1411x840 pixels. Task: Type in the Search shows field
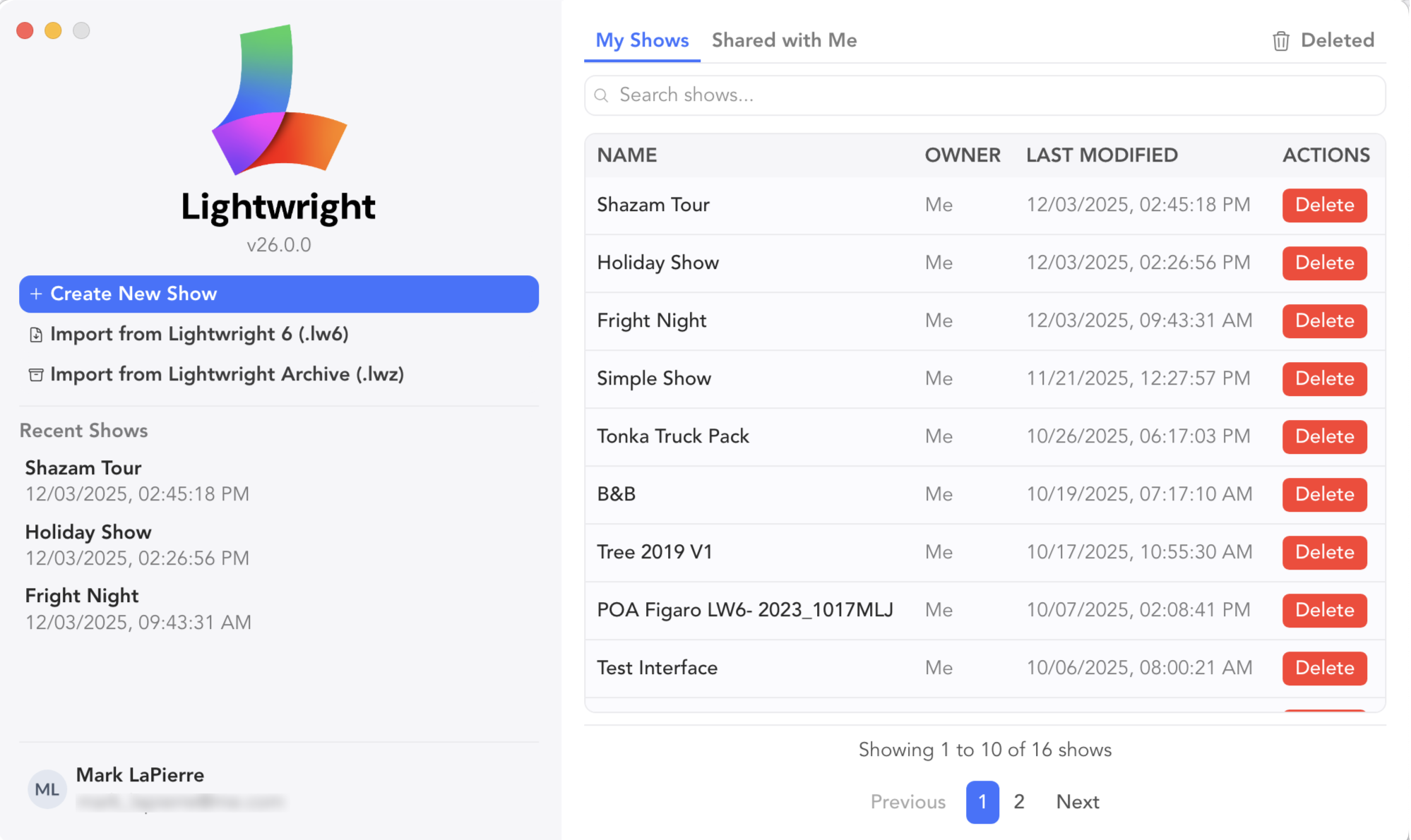coord(989,95)
